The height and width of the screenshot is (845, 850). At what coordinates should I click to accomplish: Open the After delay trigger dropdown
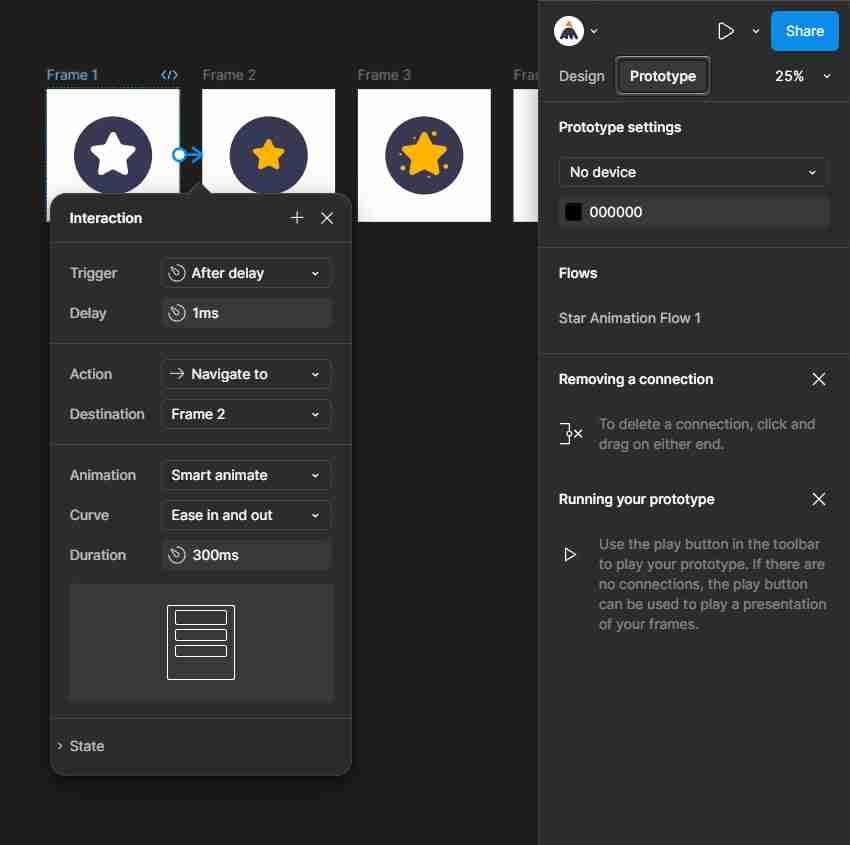246,273
